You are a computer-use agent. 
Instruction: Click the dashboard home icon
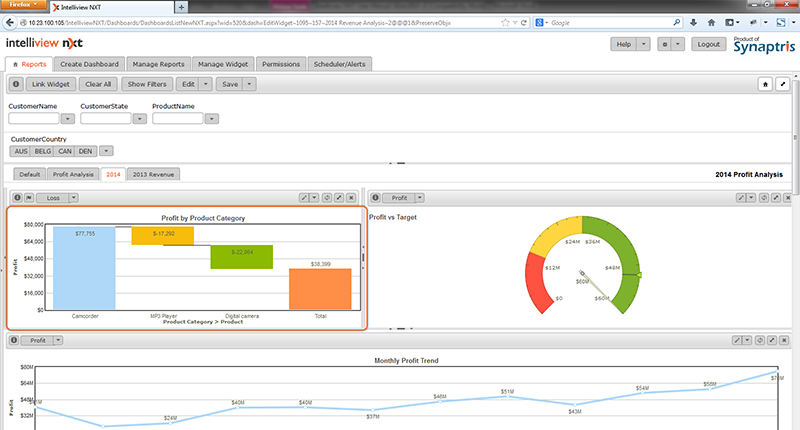tap(764, 85)
